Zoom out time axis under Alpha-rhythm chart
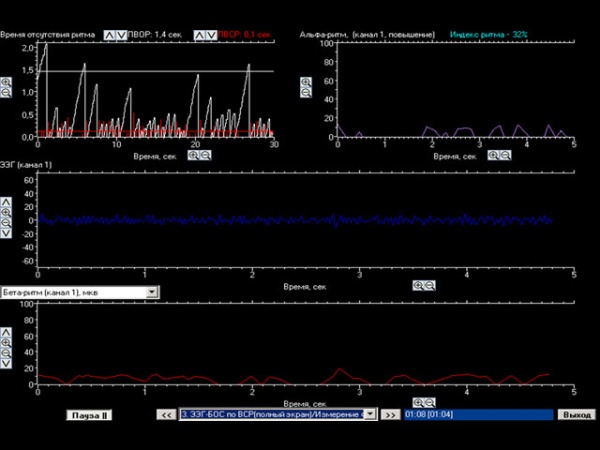Image resolution: width=600 pixels, height=450 pixels. tap(506, 156)
